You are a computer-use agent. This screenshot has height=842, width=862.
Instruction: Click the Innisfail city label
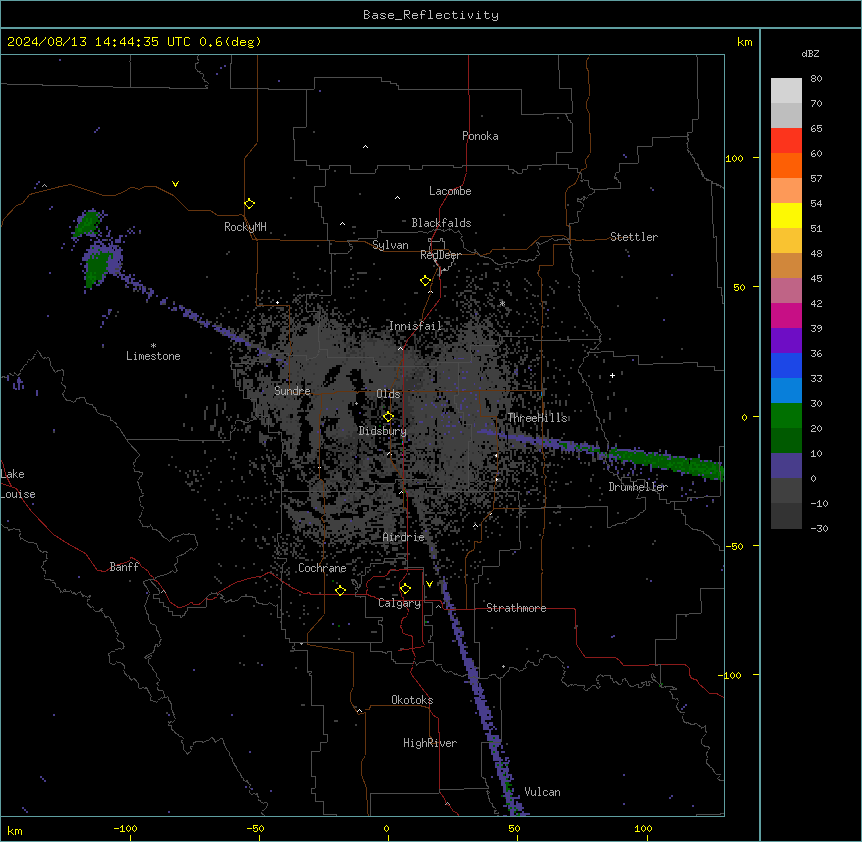click(x=416, y=326)
